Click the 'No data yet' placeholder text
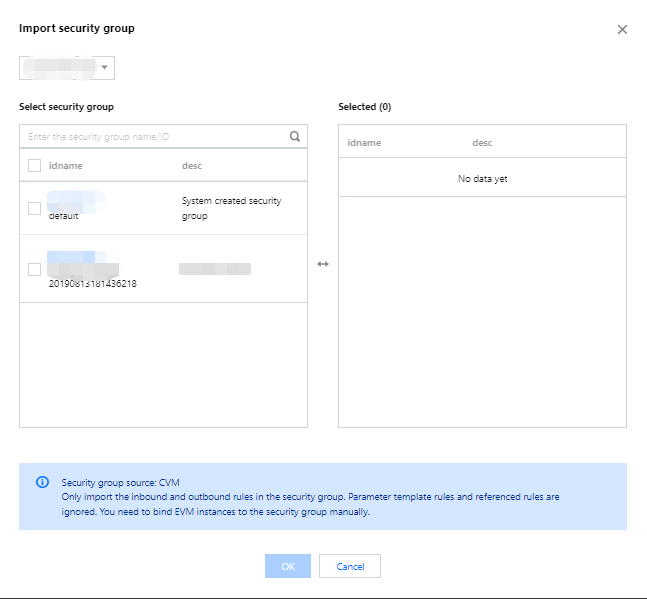Screen dimensions: 647x599 pos(483,179)
